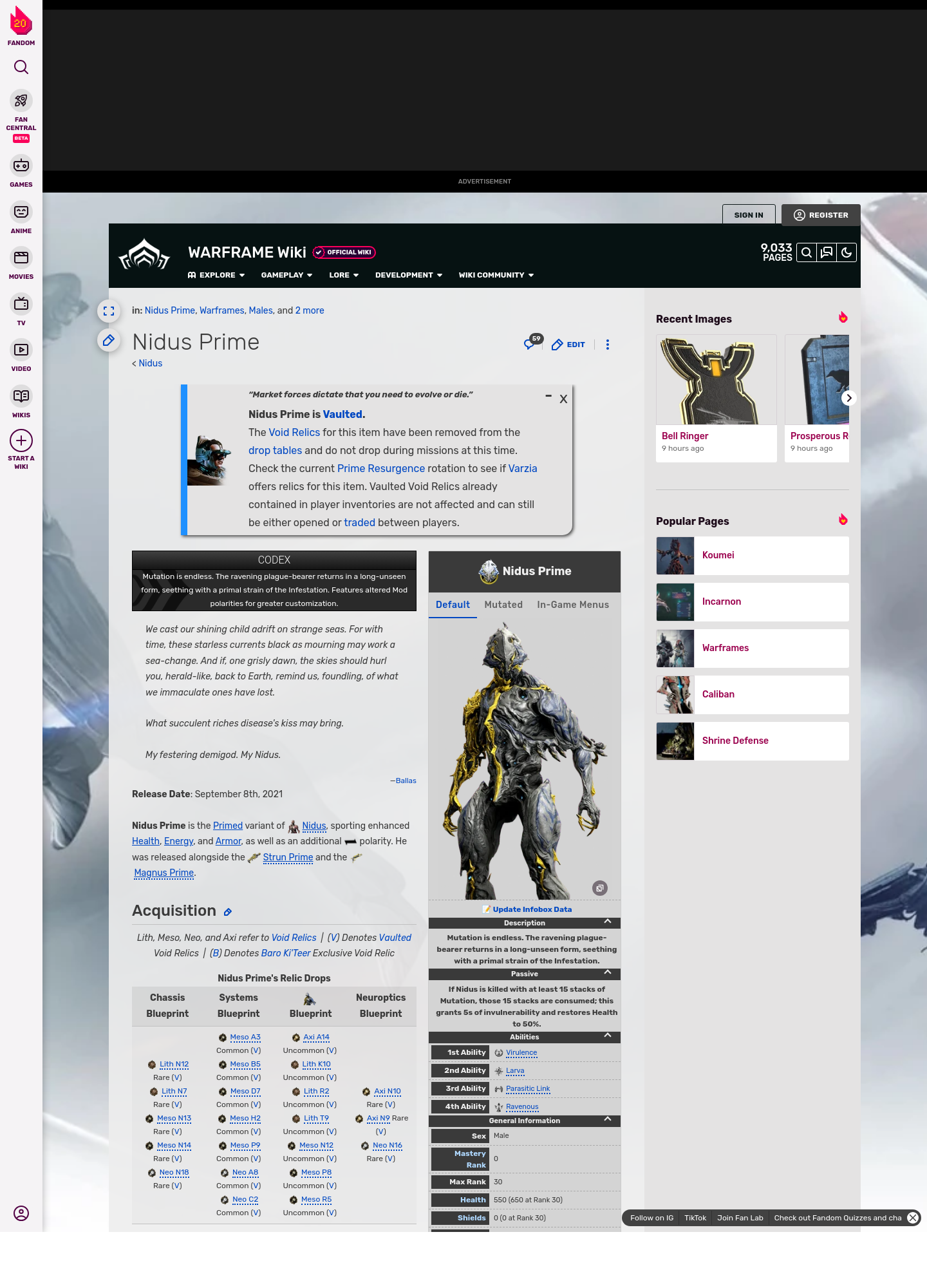Open the page more-actions three dots
The width and height of the screenshot is (927, 1288).
(x=608, y=345)
